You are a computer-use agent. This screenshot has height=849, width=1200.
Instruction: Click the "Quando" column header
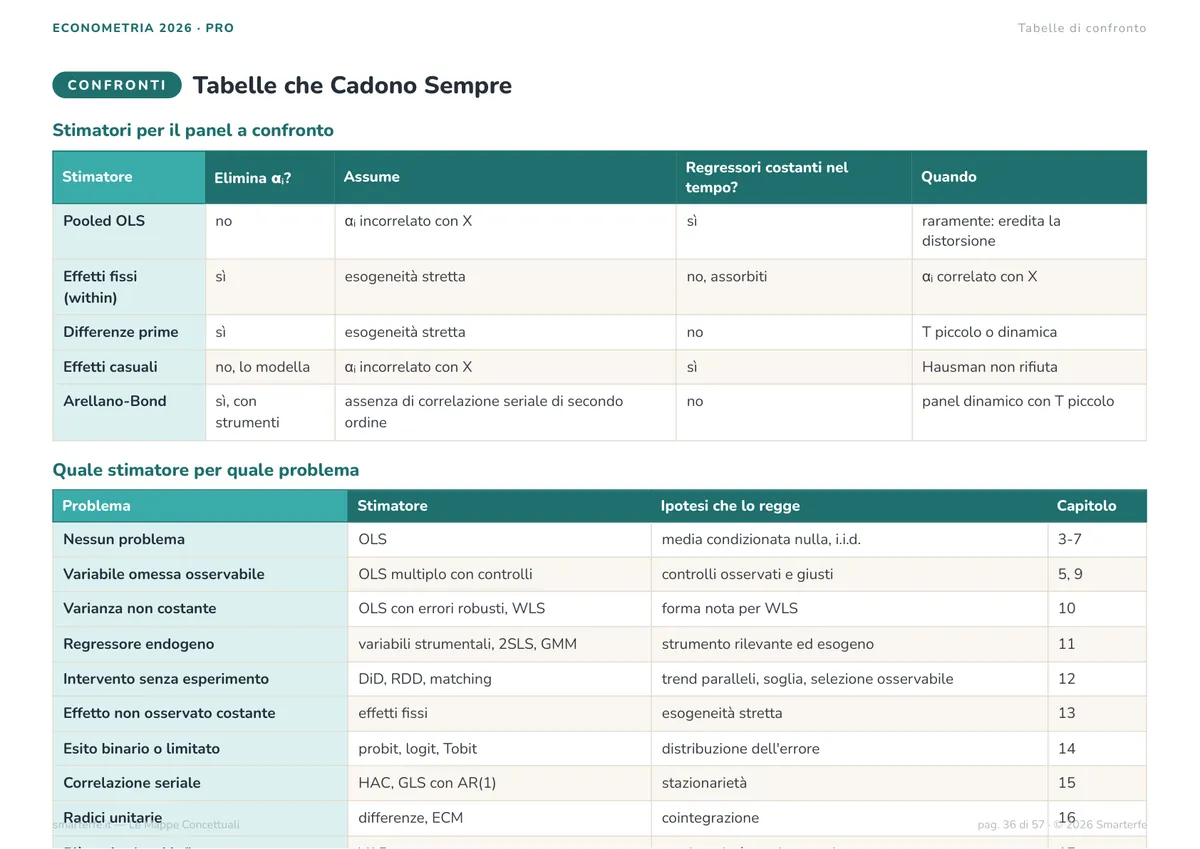(x=1029, y=177)
